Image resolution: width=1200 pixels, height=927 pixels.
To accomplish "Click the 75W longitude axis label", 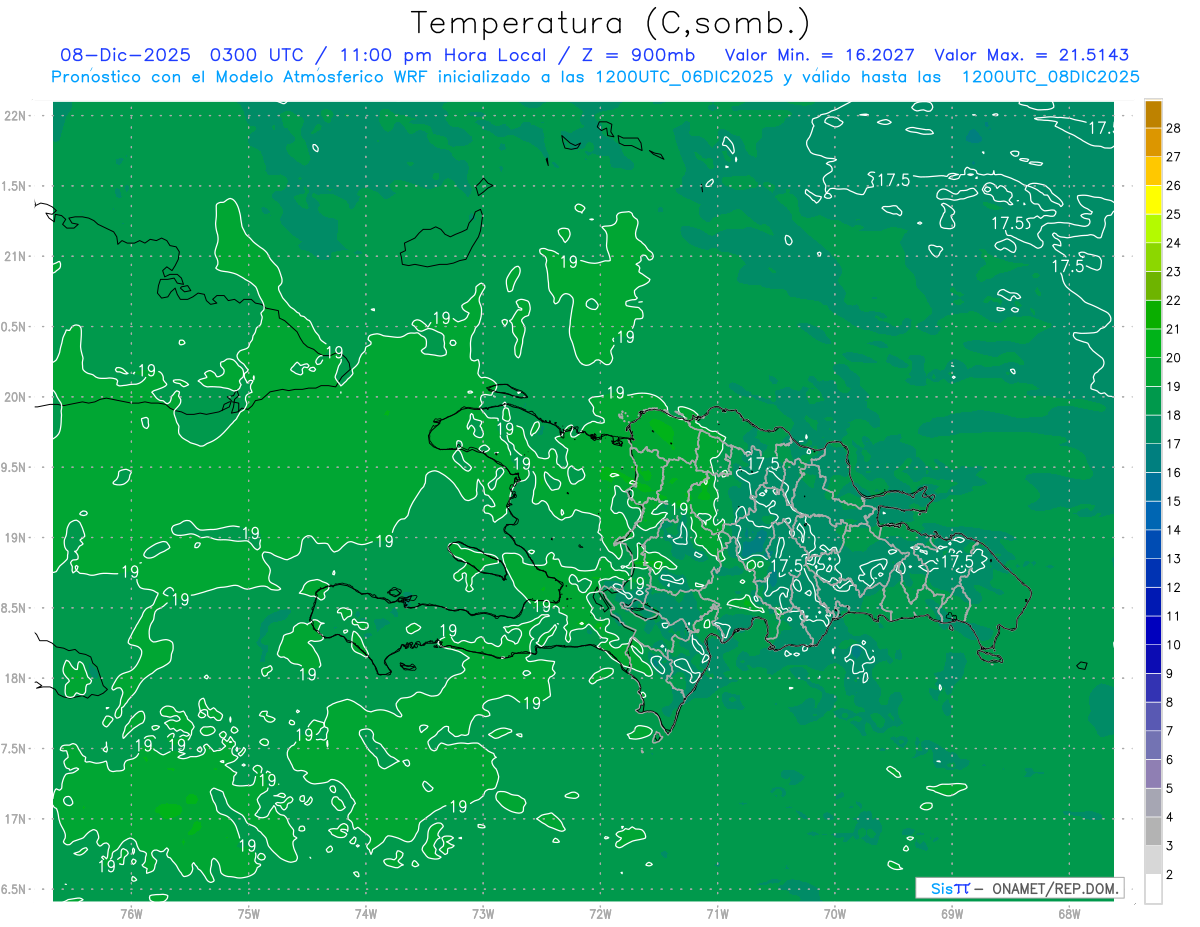I will (249, 913).
